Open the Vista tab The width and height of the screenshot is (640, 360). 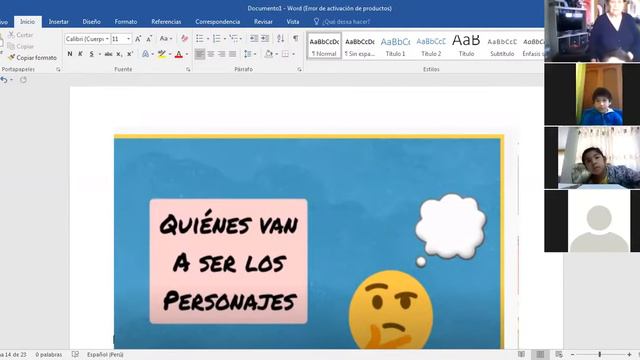click(293, 22)
